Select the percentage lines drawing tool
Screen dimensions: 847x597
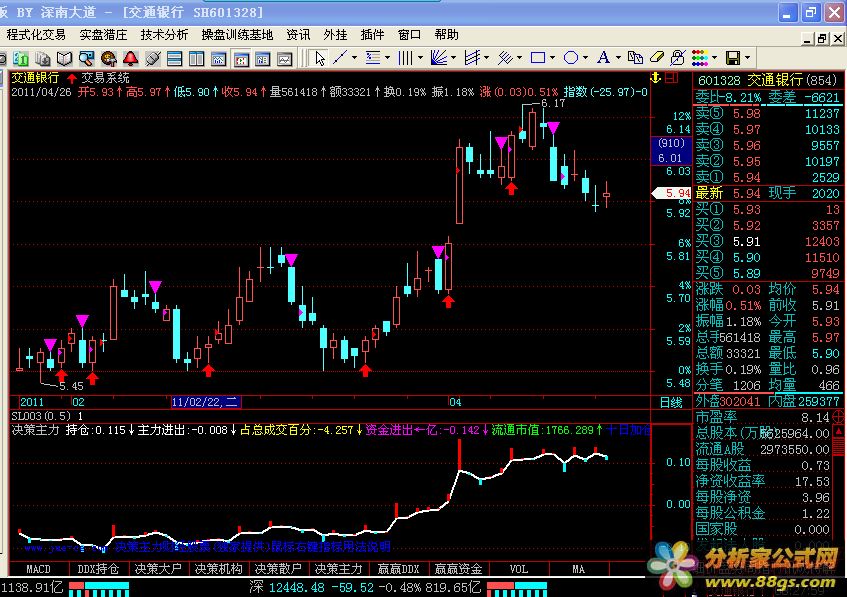[x=373, y=58]
